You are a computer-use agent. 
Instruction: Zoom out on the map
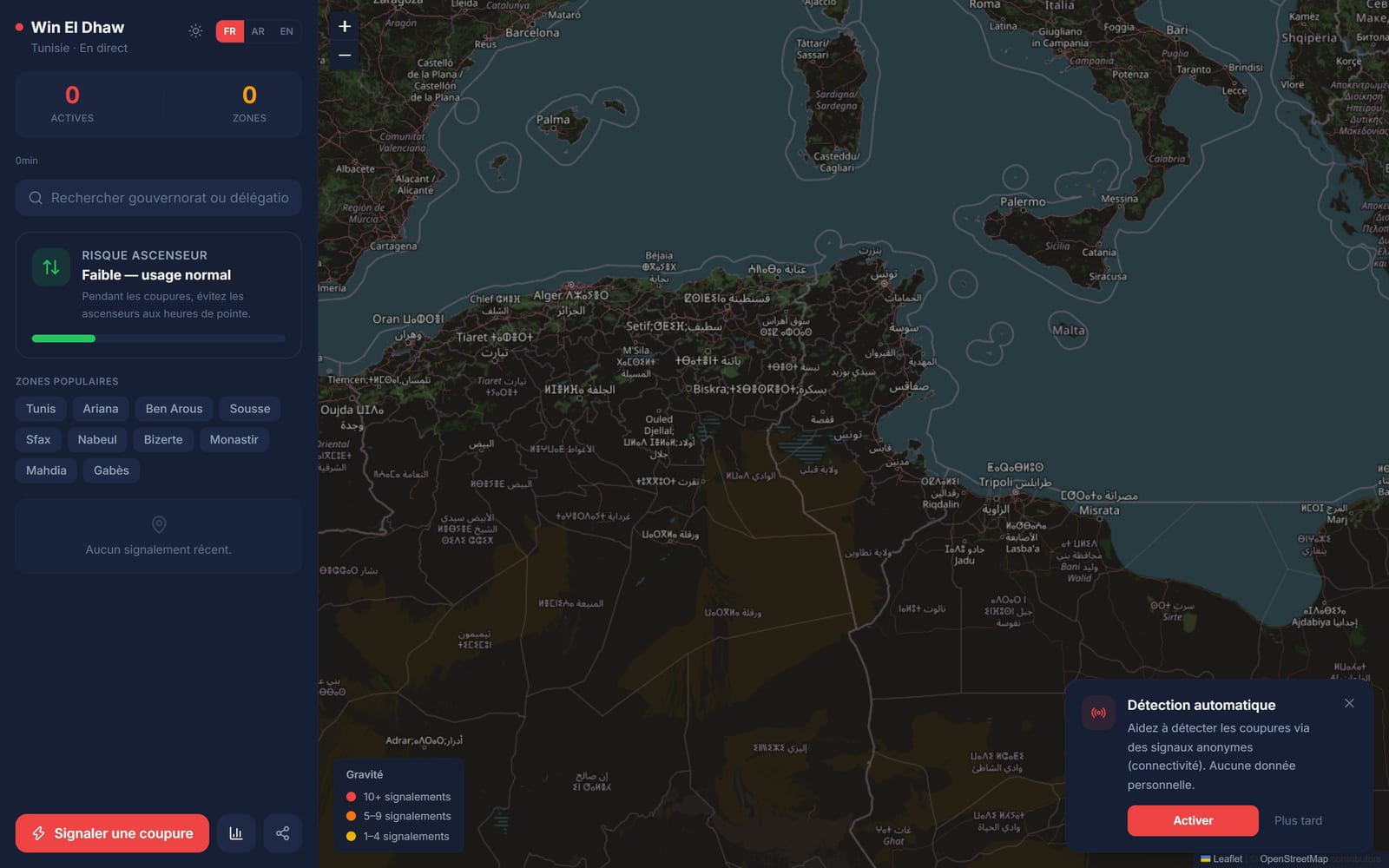point(345,55)
